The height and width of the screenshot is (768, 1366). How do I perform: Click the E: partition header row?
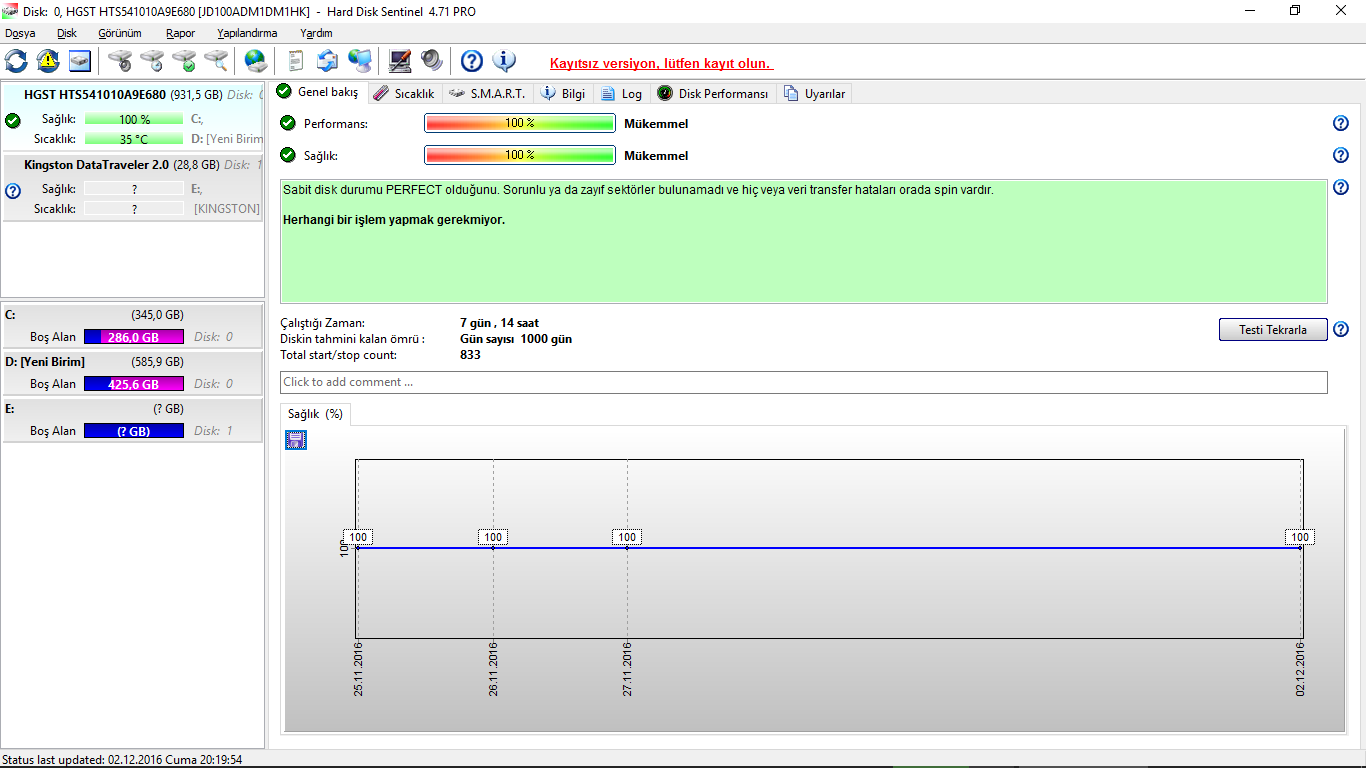point(133,408)
